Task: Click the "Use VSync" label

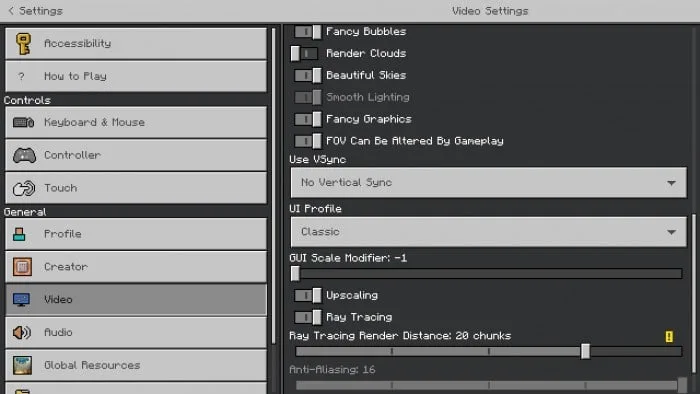Action: pyautogui.click(x=317, y=160)
